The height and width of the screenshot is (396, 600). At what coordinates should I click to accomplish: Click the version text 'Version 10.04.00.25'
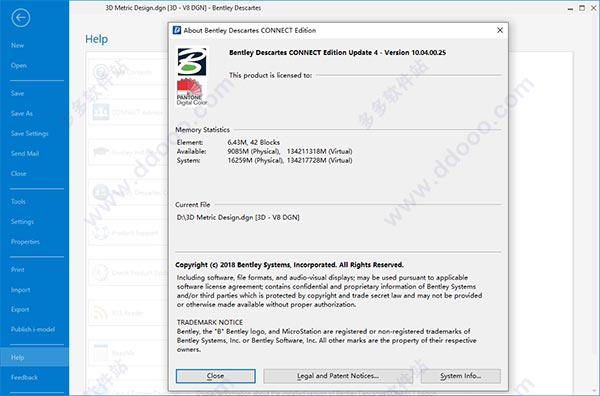415,53
